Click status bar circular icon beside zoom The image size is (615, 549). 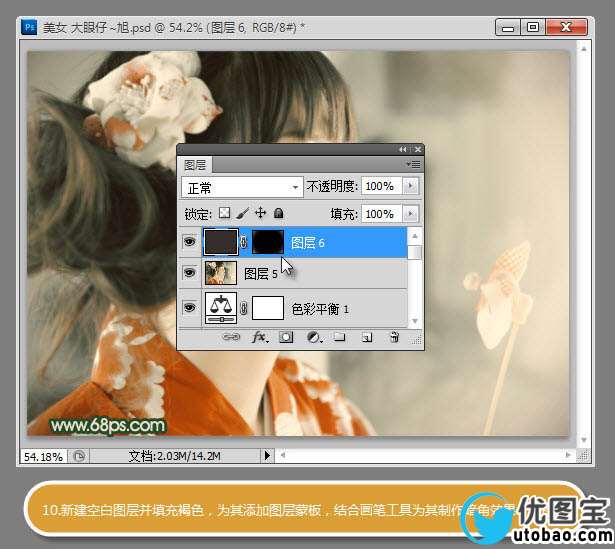79,456
